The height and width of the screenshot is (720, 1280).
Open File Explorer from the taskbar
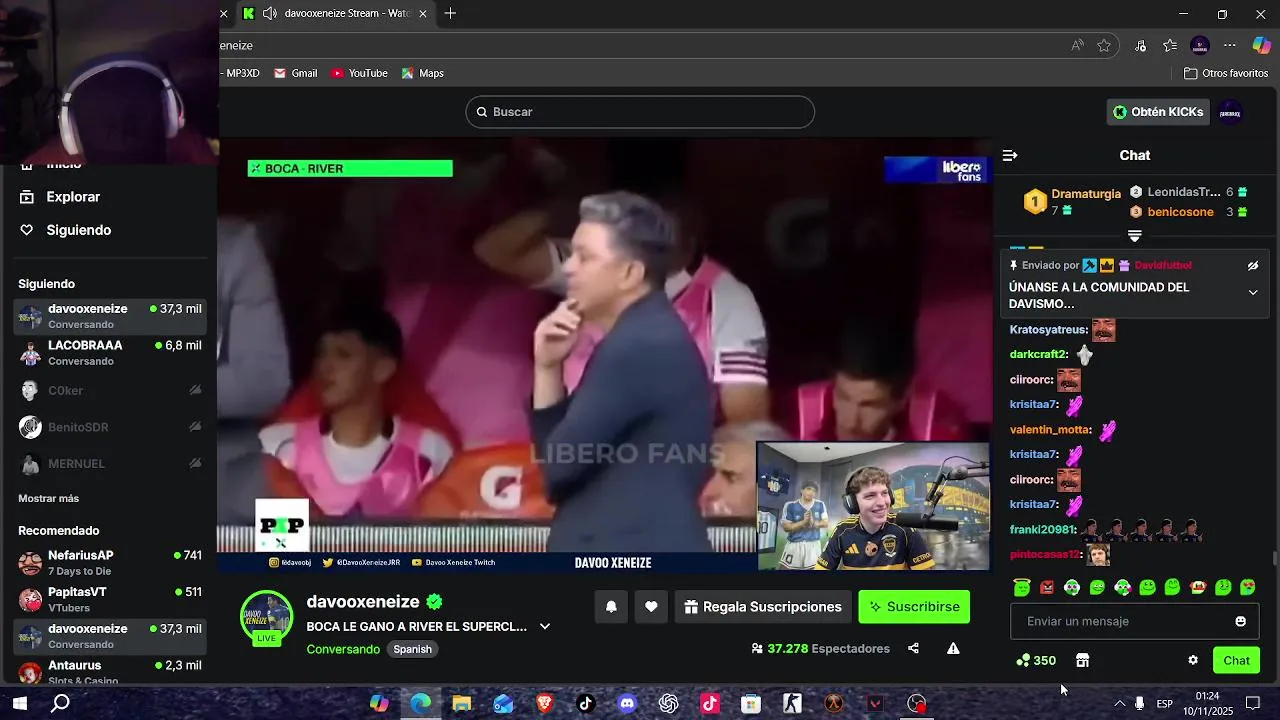point(461,704)
